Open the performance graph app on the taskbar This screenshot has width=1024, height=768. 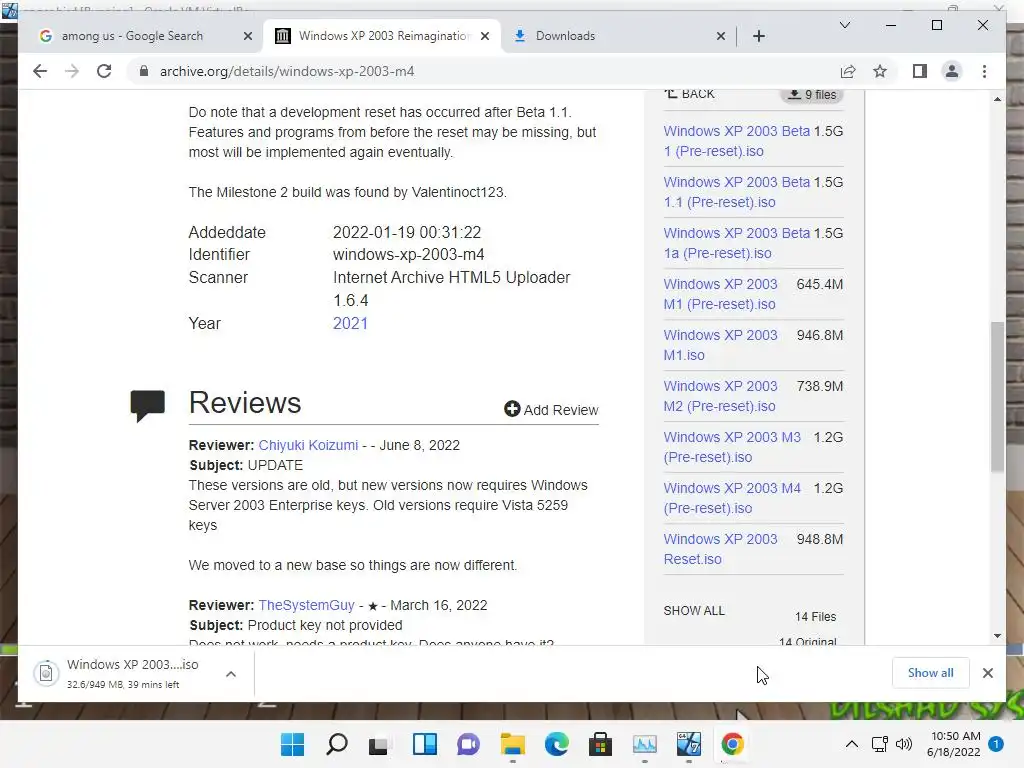pyautogui.click(x=645, y=744)
